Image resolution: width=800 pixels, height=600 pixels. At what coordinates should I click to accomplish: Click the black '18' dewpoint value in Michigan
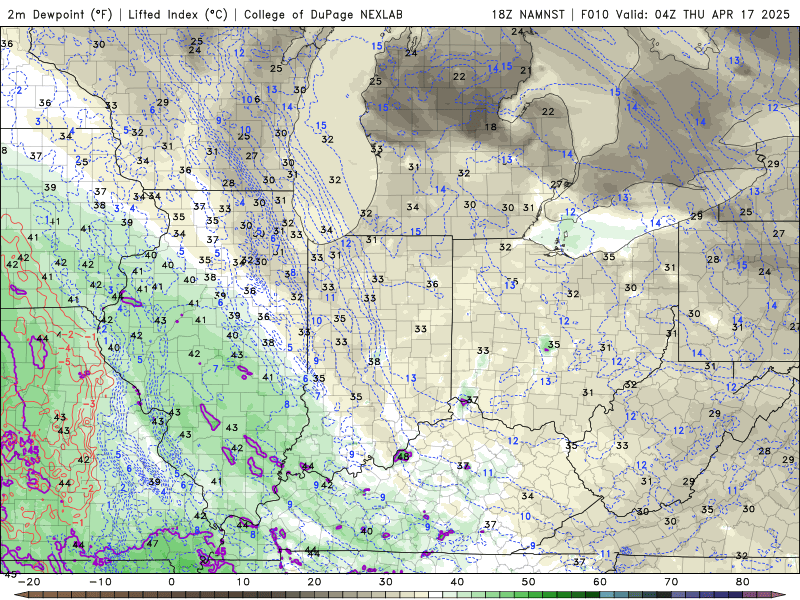490,127
